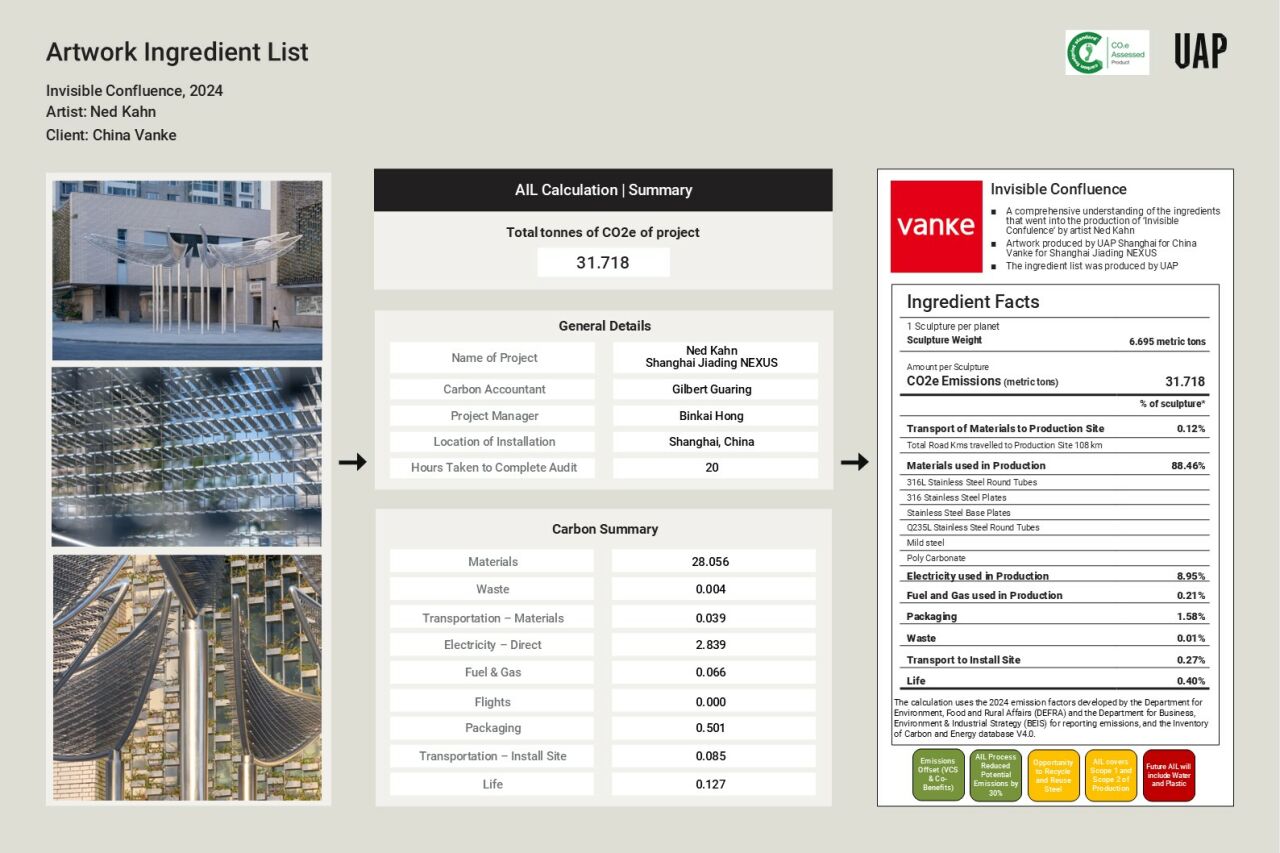Image resolution: width=1280 pixels, height=853 pixels.
Task: Click the total CO2e value 31.718 box
Action: 603,263
